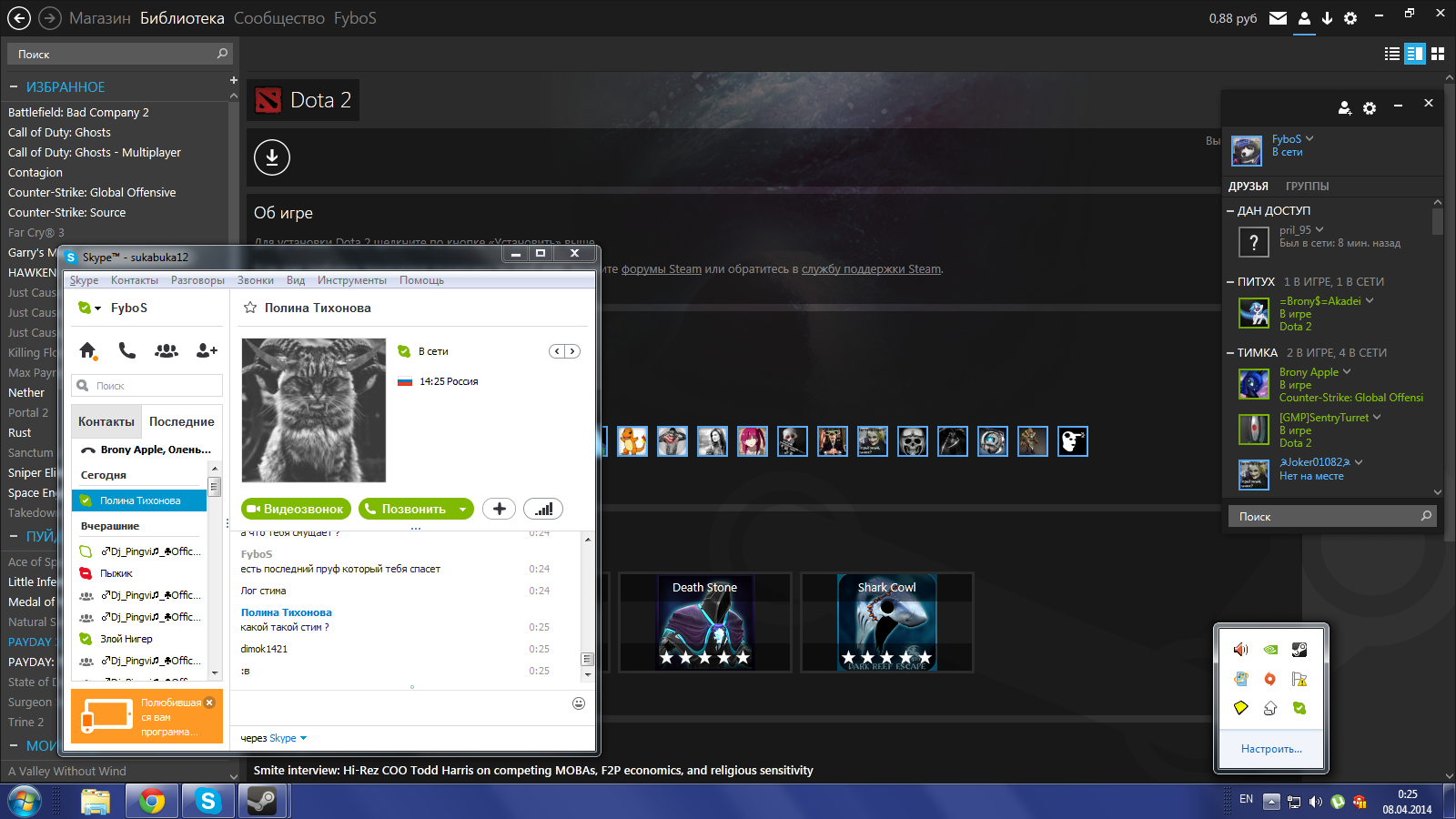This screenshot has height=819, width=1456.
Task: Click uTorrent icon in system tray
Action: pos(1338,802)
